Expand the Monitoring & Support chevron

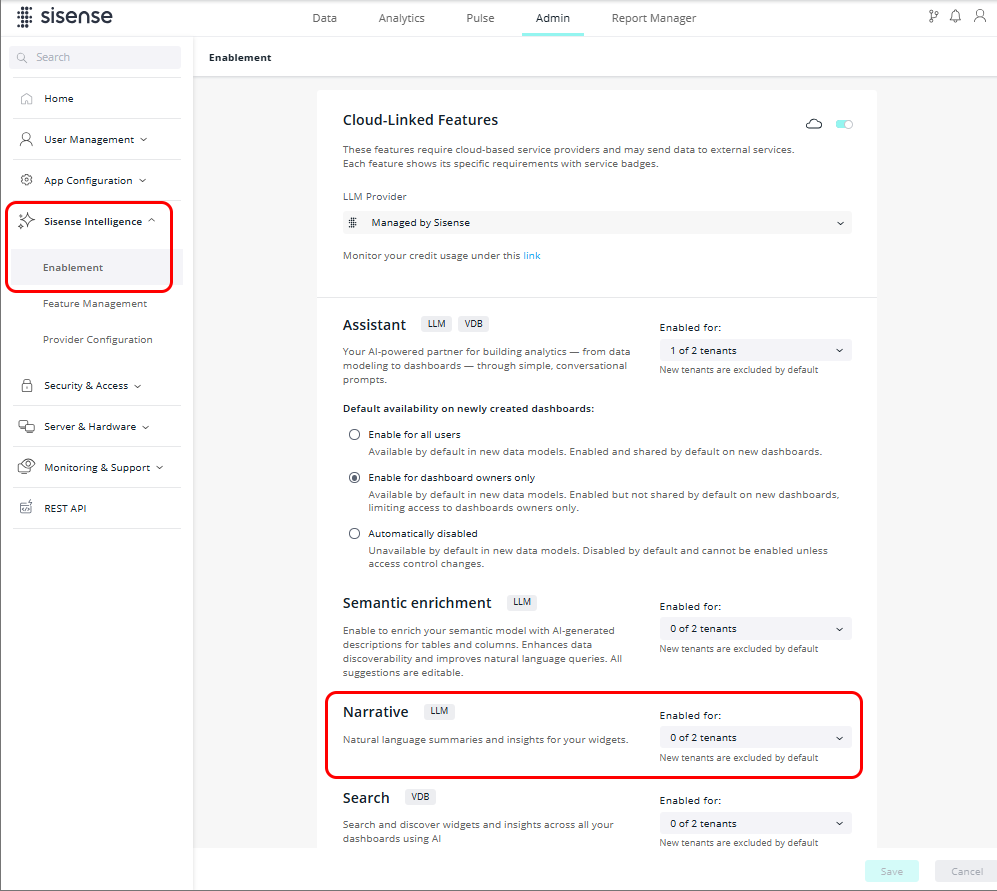(160, 467)
